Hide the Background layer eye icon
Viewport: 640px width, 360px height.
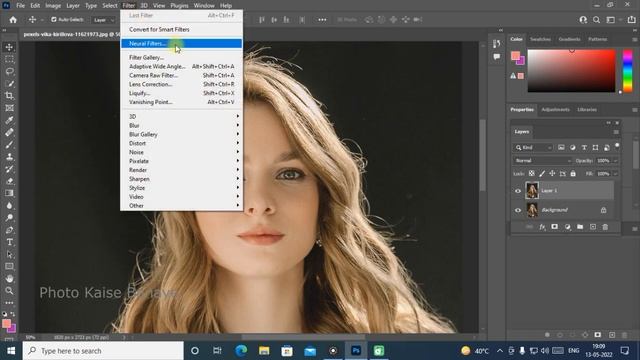518,210
